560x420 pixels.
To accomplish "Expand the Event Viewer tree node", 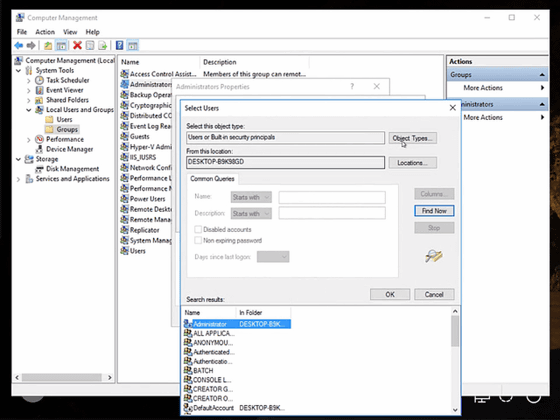I will (29, 90).
